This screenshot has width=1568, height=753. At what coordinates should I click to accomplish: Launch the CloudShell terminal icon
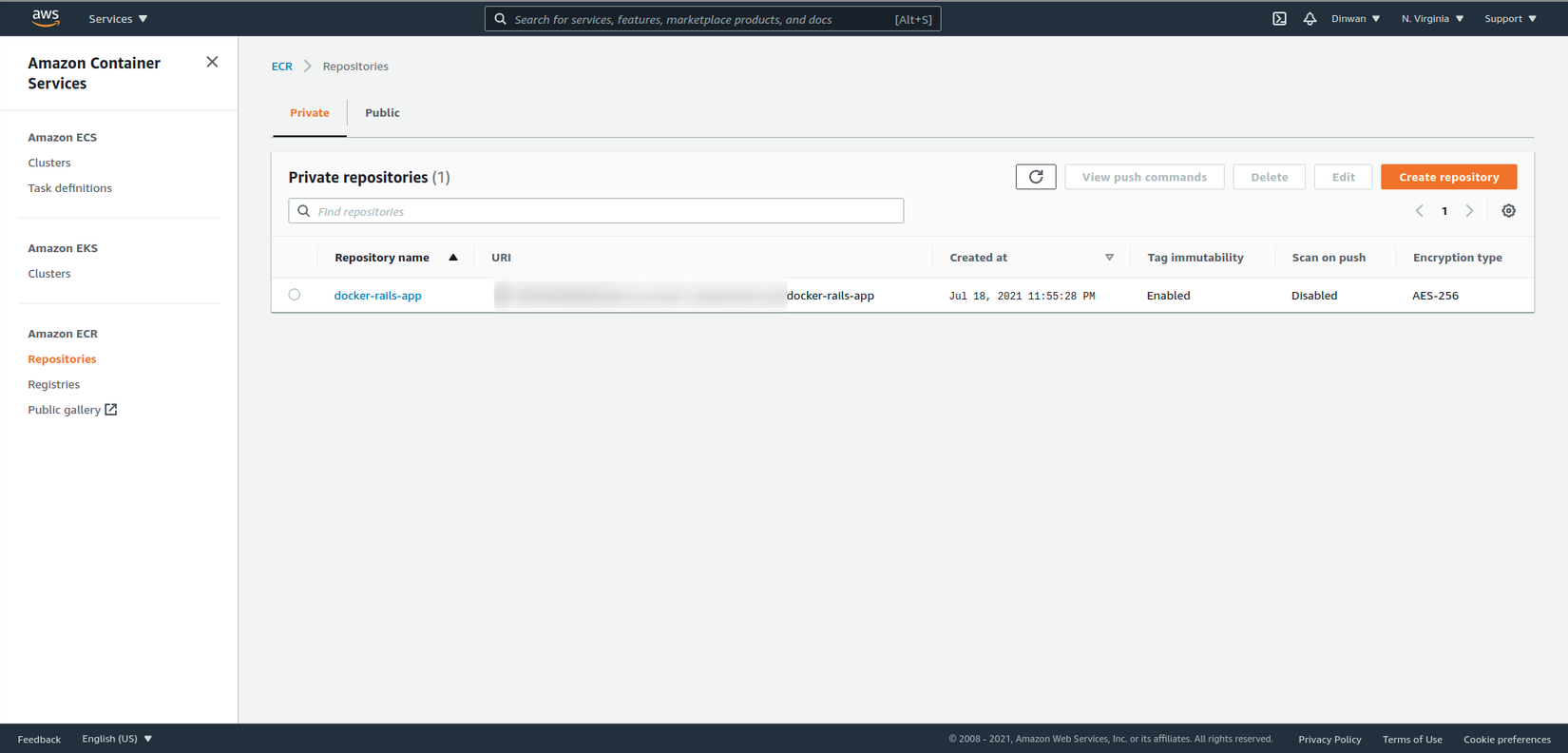click(x=1279, y=19)
